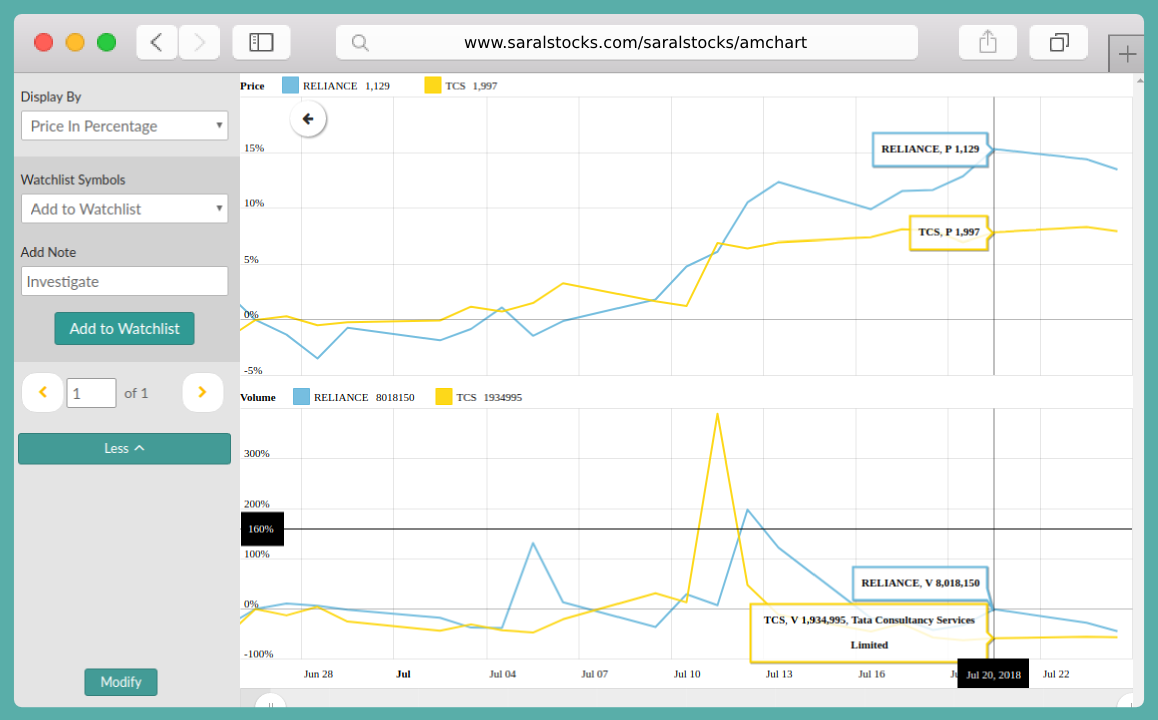Screen dimensions: 1158x720
Task: Click the 15% price axis label
Action: pos(254,148)
